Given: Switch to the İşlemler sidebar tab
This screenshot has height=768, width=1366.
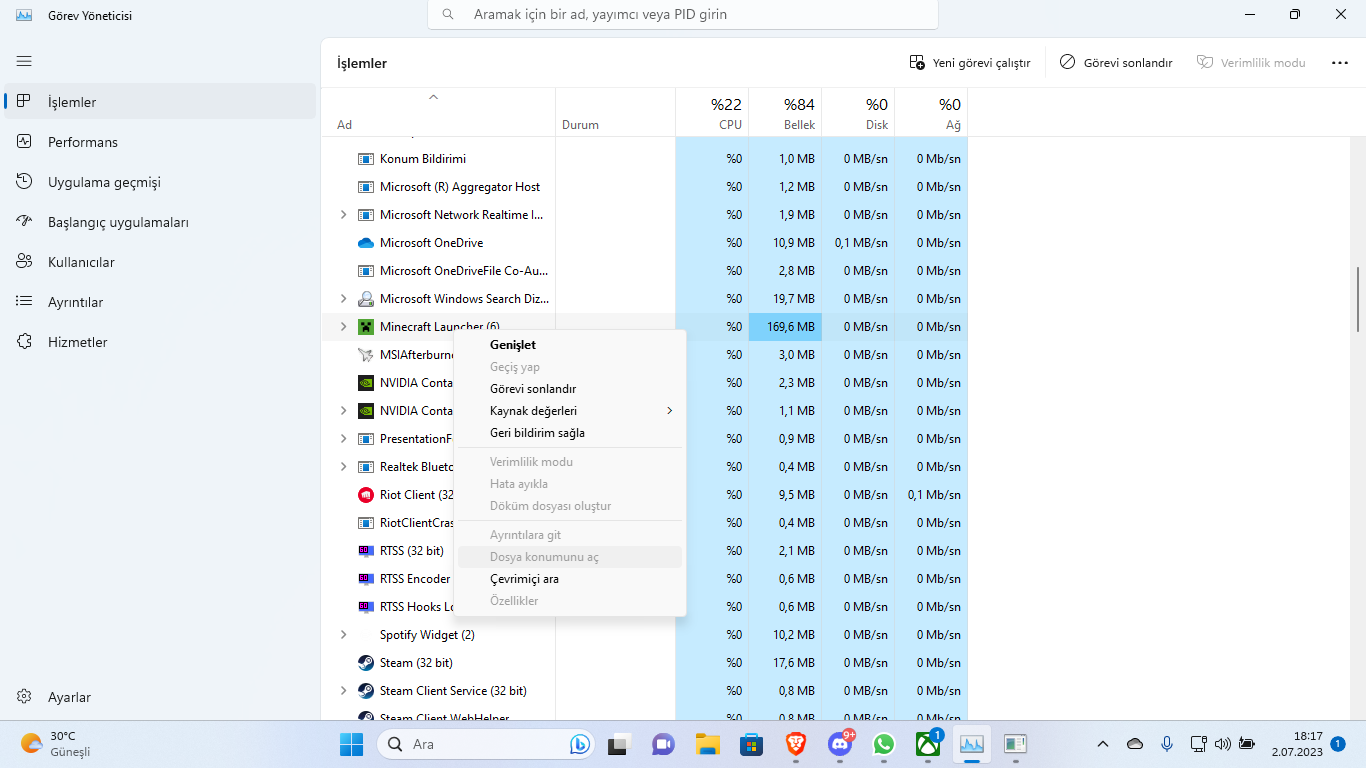Looking at the screenshot, I should tap(160, 102).
